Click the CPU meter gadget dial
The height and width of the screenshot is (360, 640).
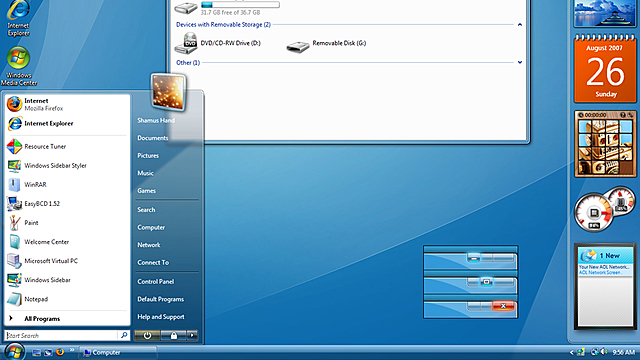pyautogui.click(x=594, y=213)
